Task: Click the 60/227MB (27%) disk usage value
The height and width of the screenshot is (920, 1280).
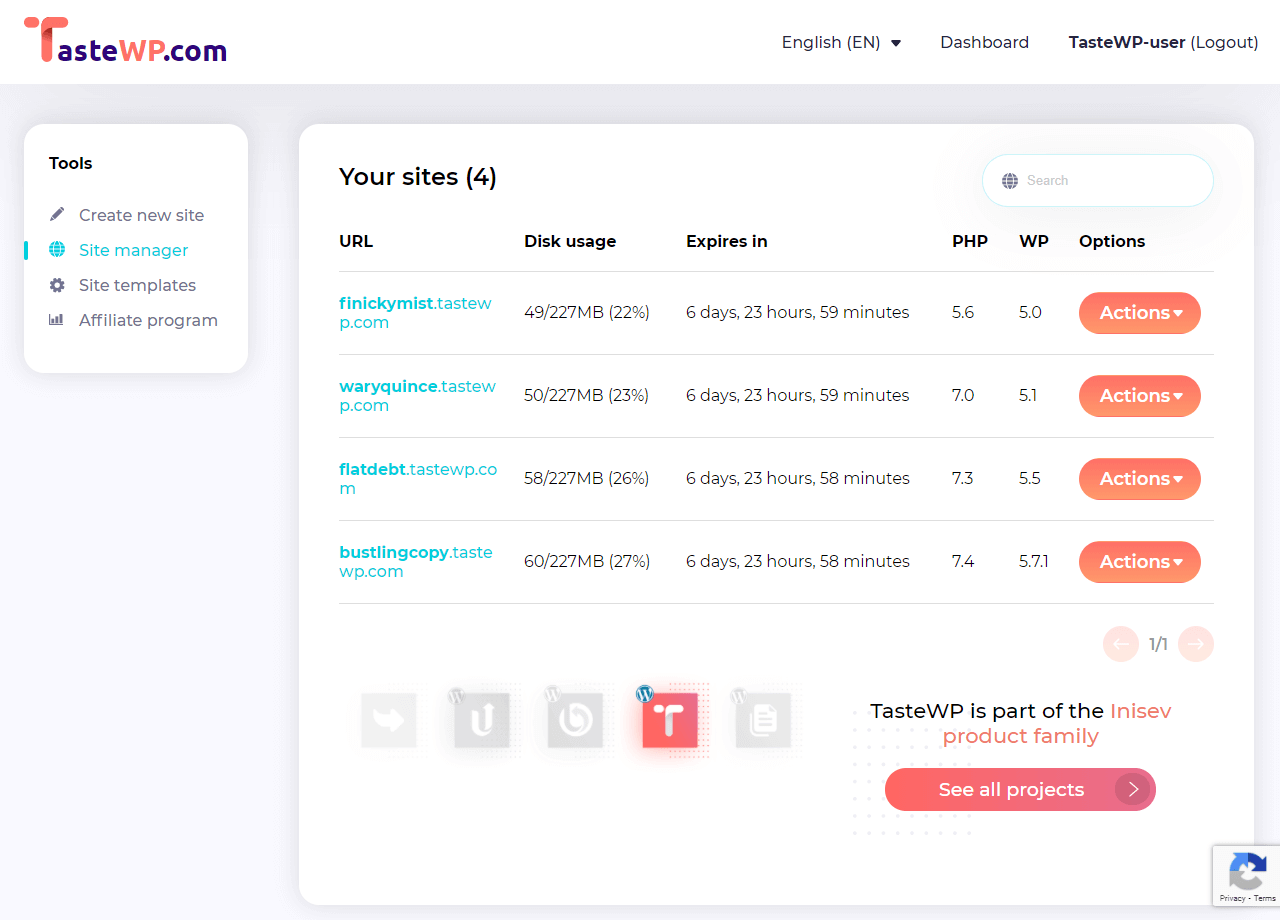Action: point(587,562)
